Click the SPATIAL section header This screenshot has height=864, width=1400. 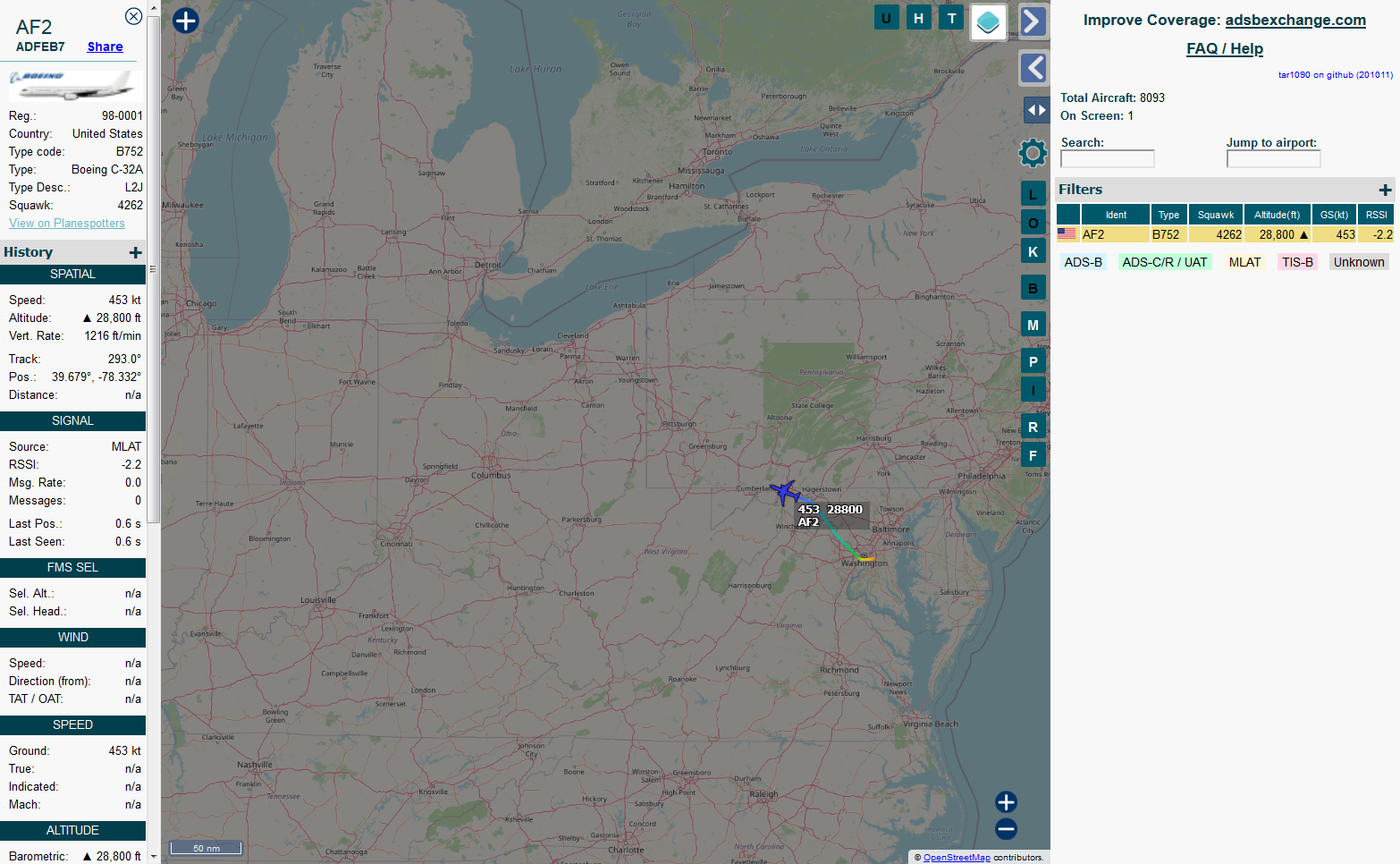pos(72,275)
